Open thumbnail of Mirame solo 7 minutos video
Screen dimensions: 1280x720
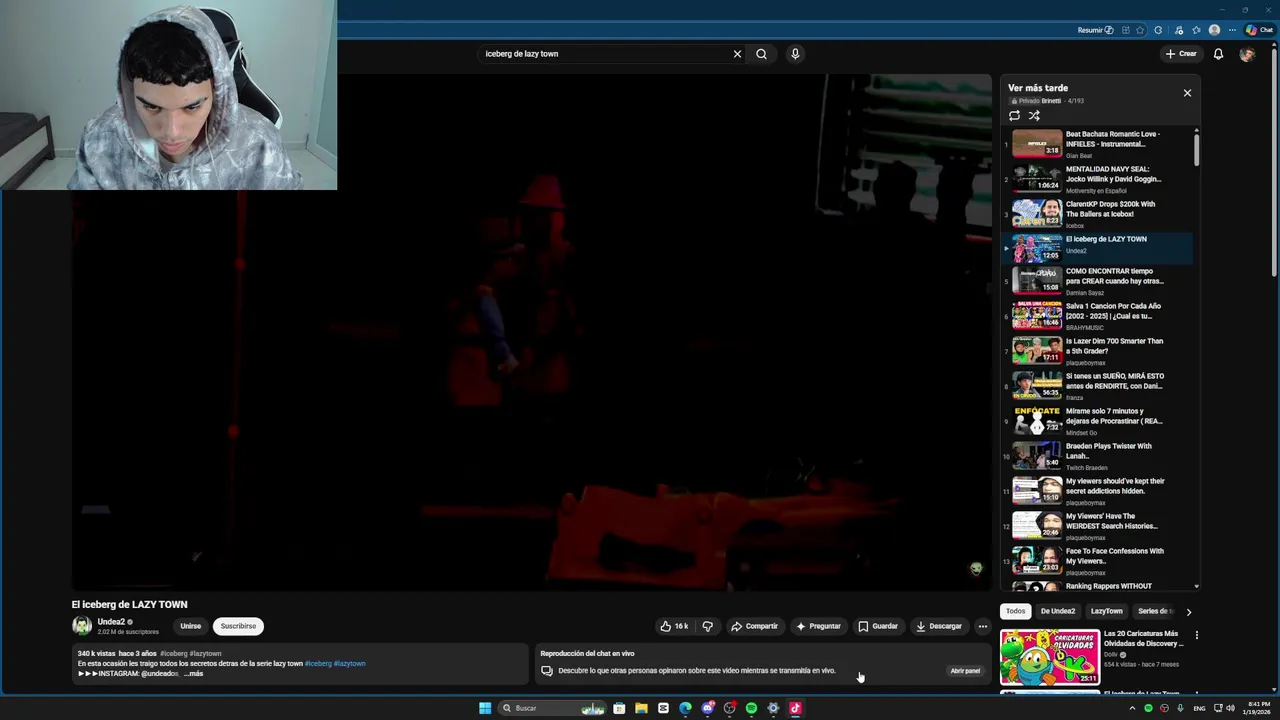[1037, 420]
